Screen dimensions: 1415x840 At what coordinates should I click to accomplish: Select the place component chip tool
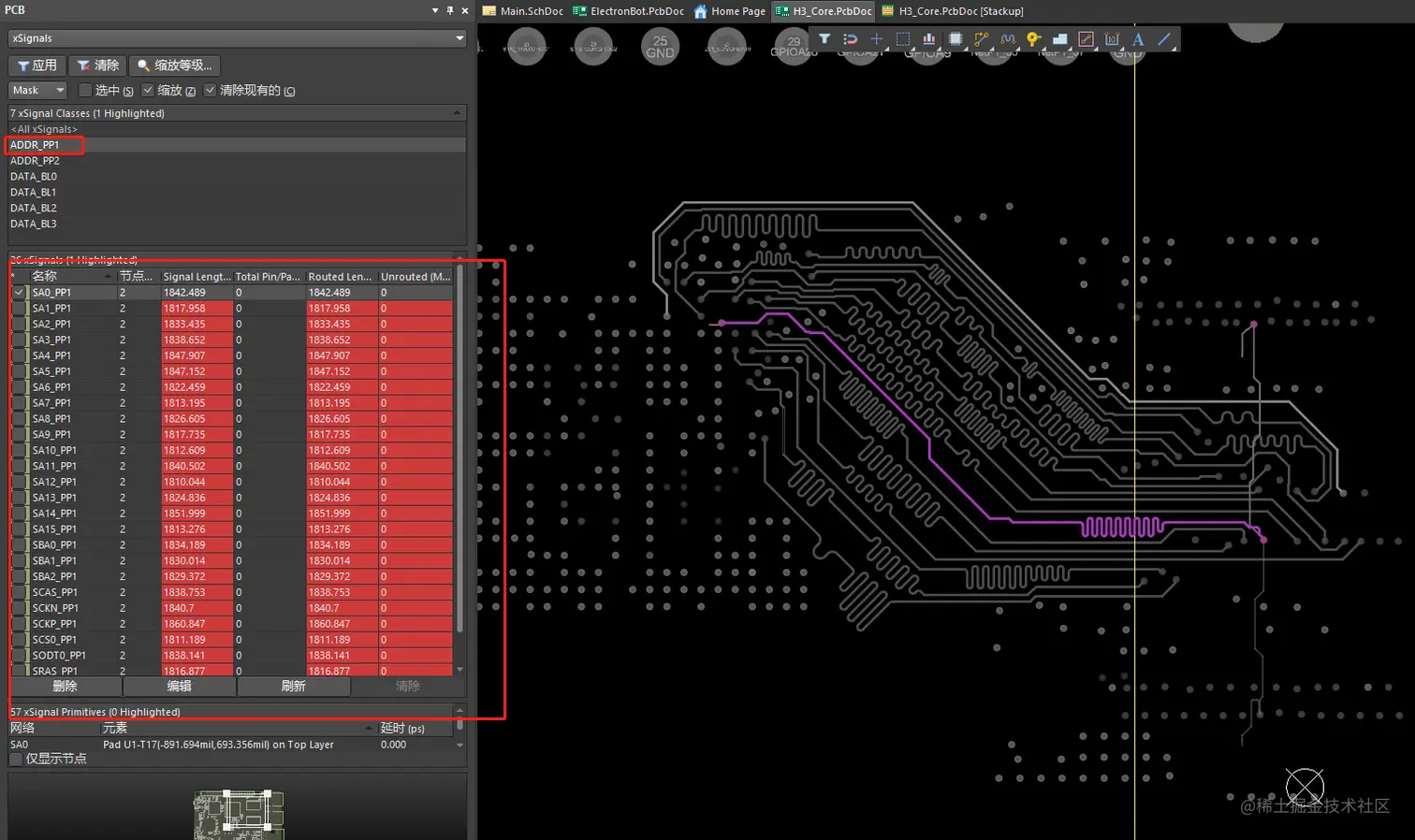click(x=955, y=39)
